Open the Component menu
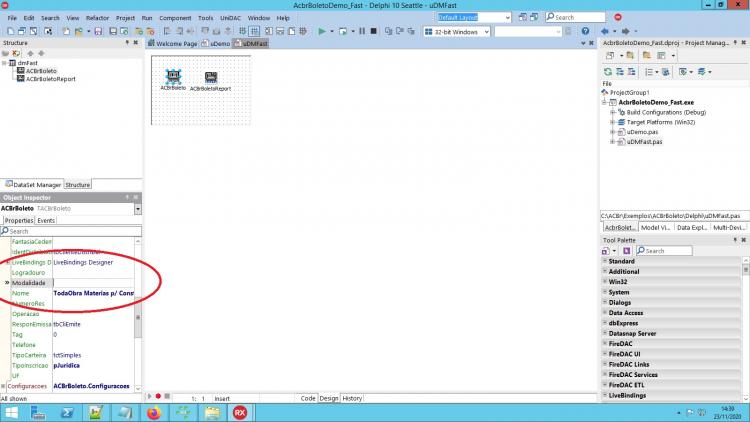Screen dimensions: 750x422 [175, 18]
